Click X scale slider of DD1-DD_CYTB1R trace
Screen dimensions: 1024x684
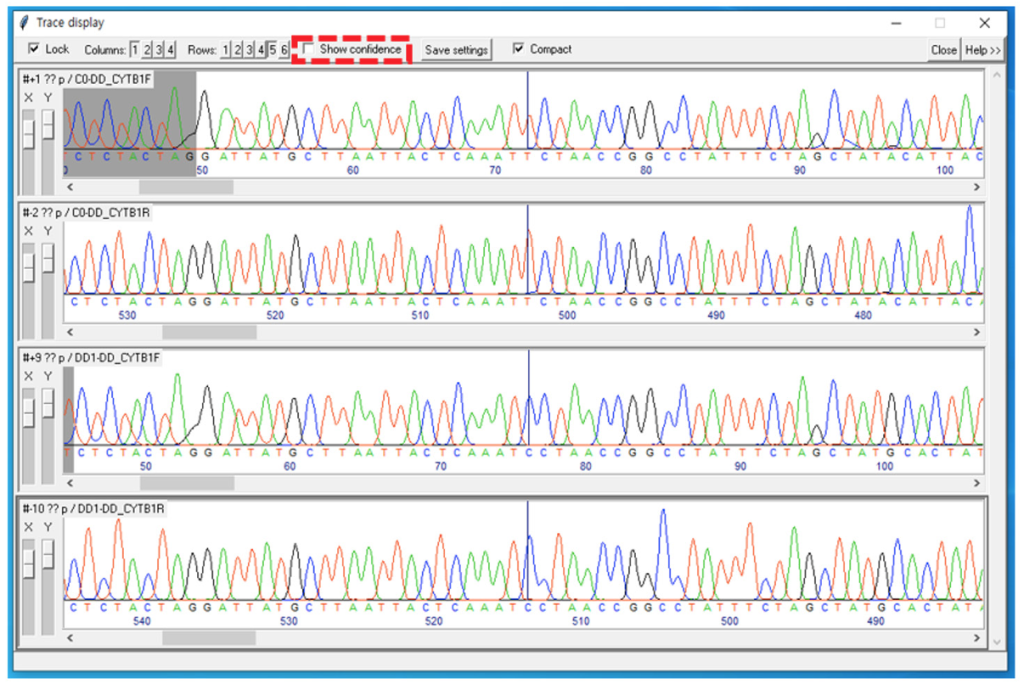point(28,562)
